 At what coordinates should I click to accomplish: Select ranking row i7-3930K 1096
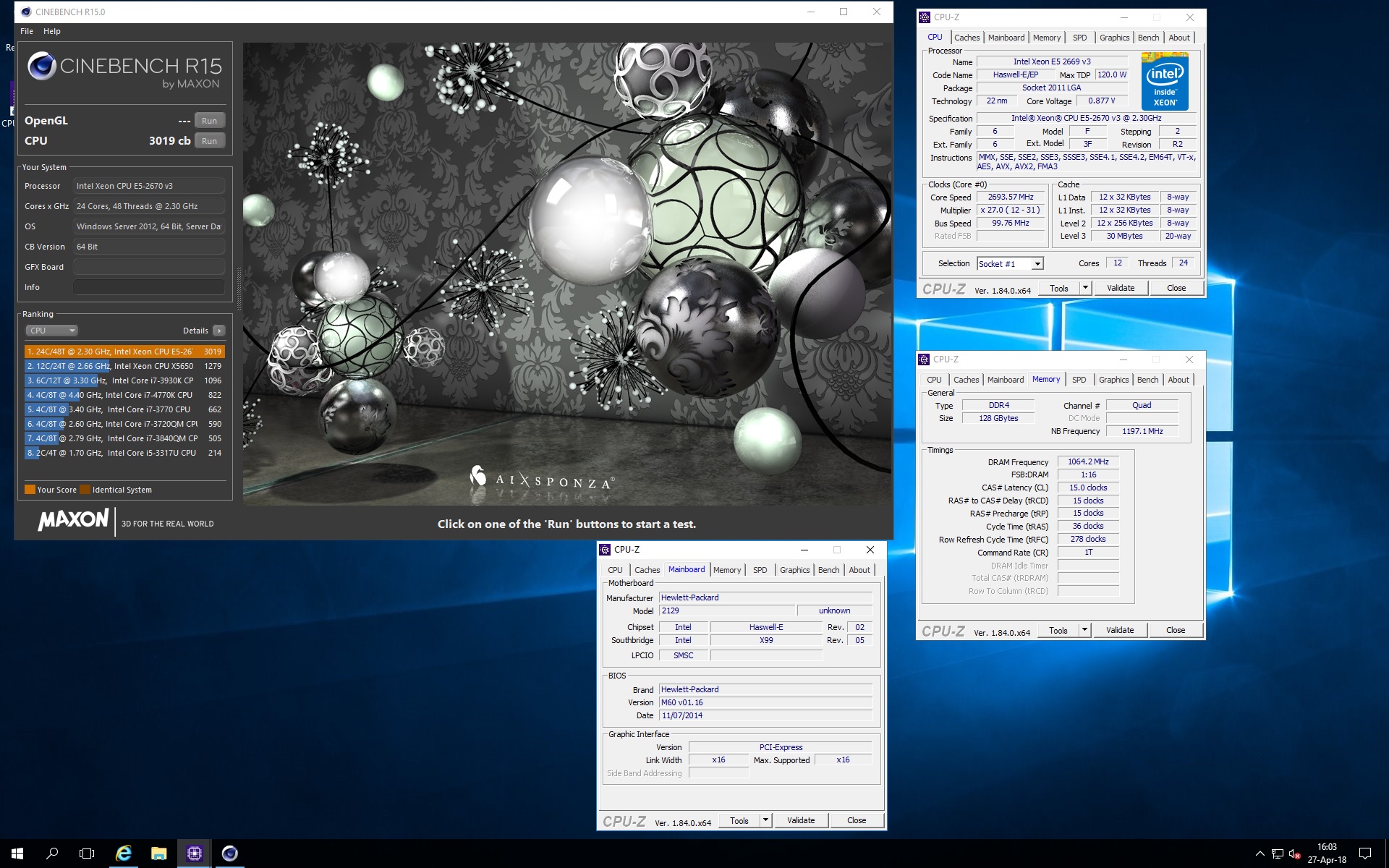pyautogui.click(x=124, y=380)
